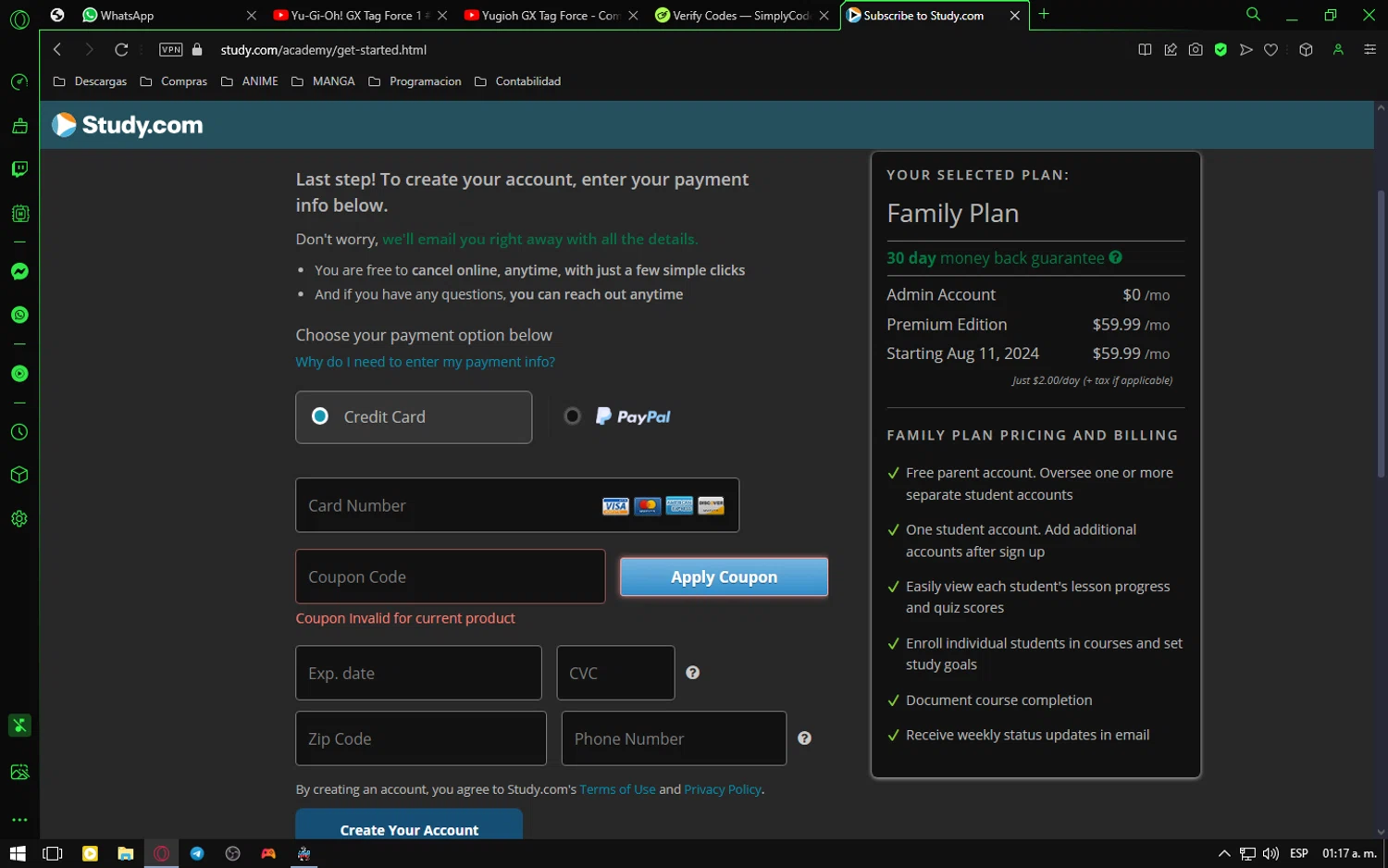Open Extensions cube icon in sidebar
The image size is (1388, 868).
tap(19, 475)
